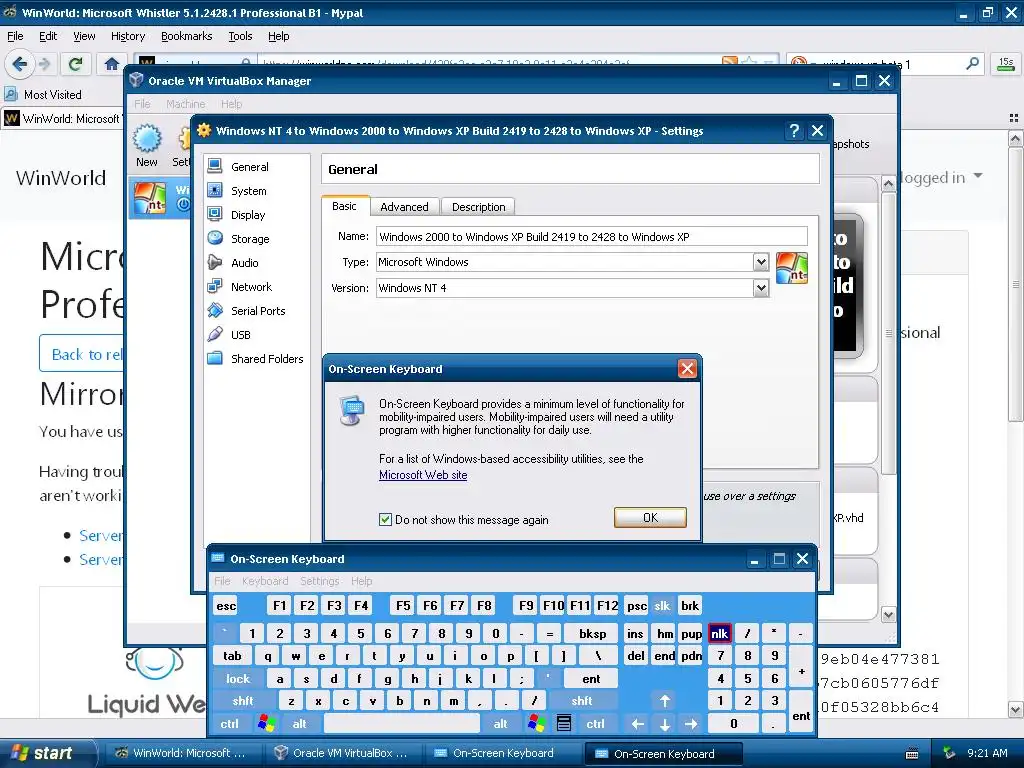Image resolution: width=1024 pixels, height=768 pixels.
Task: Click the spacebar on On-Screen Keyboard
Action: click(x=402, y=724)
